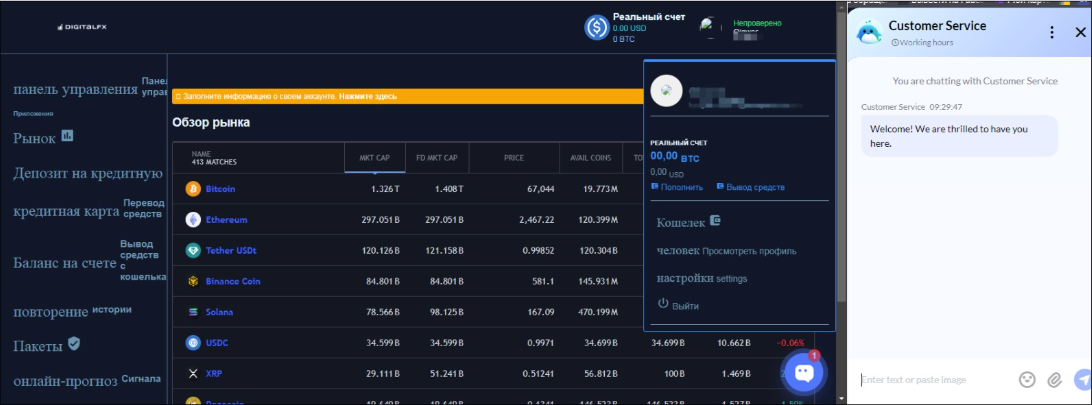Click the XRP coin icon
The width and height of the screenshot is (1092, 405).
click(x=193, y=374)
